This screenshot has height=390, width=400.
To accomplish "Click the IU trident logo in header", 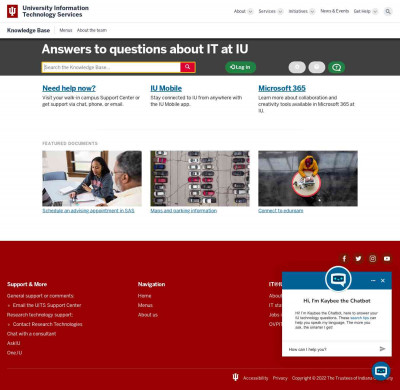I will click(x=12, y=11).
